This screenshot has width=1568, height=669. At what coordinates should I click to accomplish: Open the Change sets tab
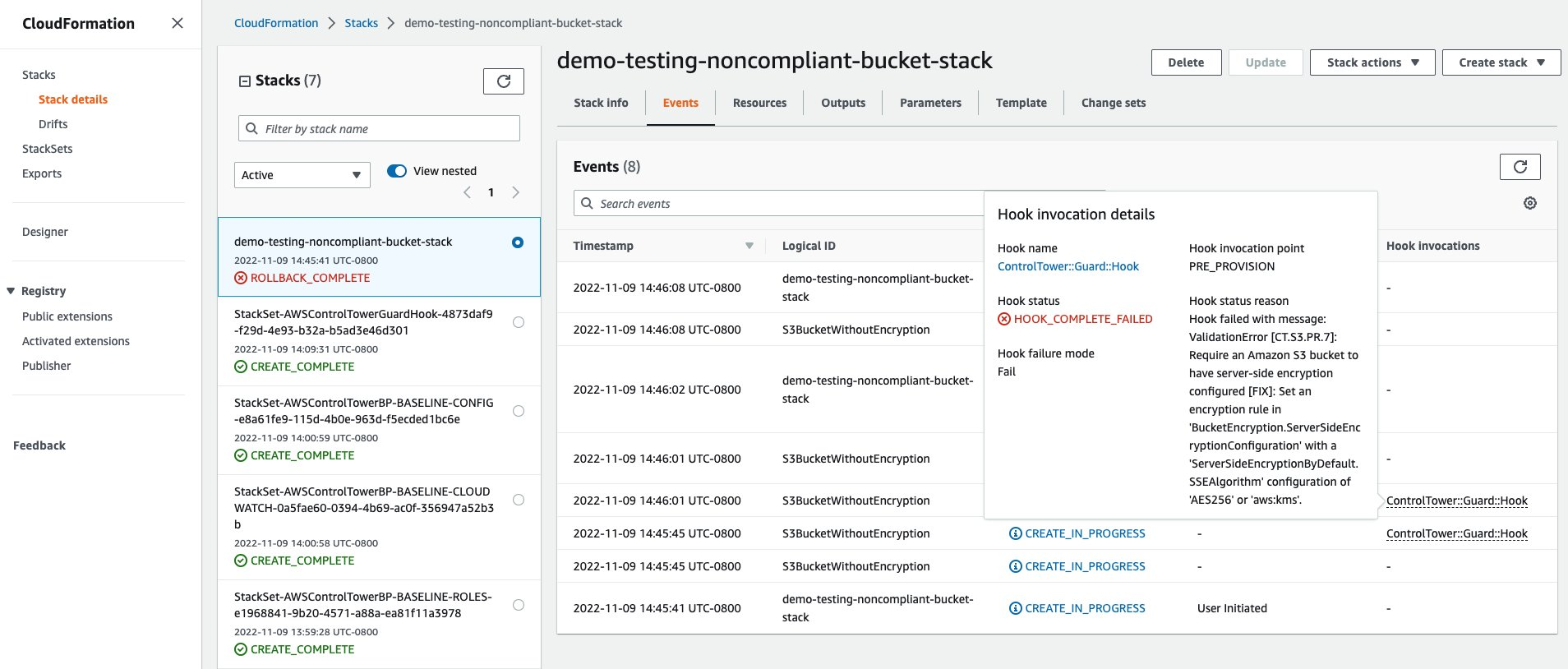click(x=1114, y=103)
